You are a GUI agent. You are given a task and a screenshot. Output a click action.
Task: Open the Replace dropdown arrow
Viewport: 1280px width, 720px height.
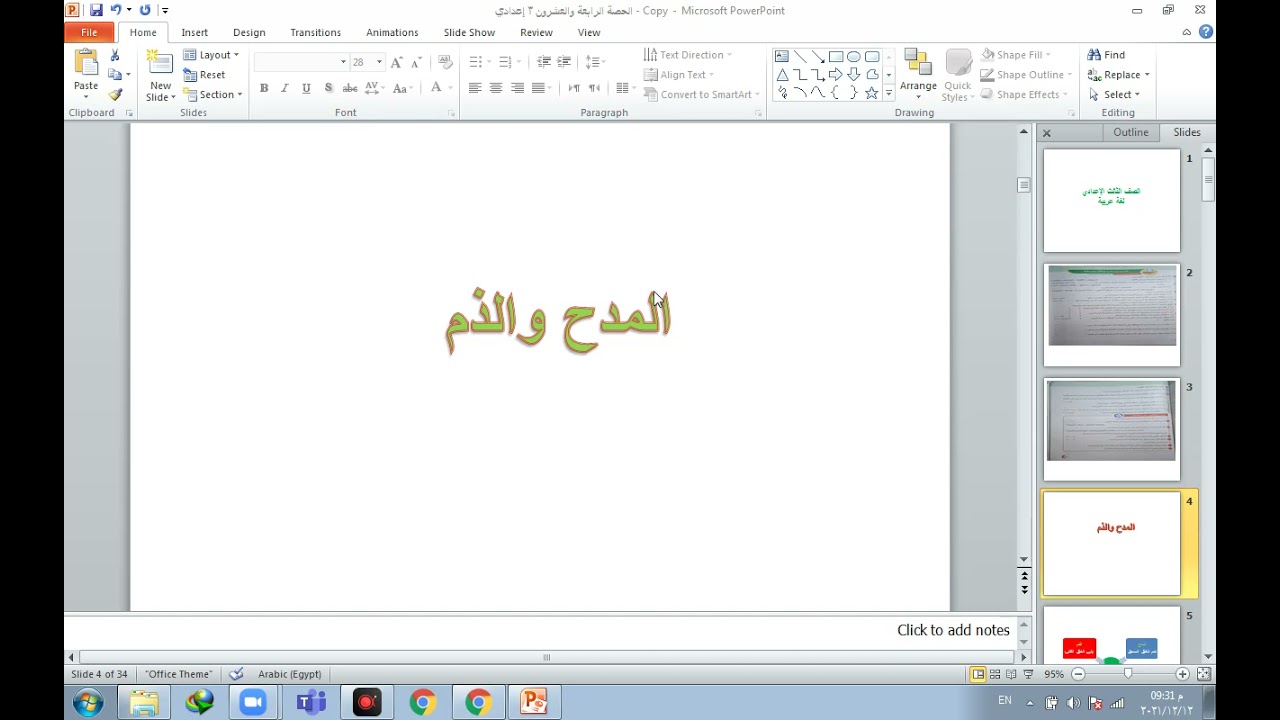pyautogui.click(x=1147, y=75)
